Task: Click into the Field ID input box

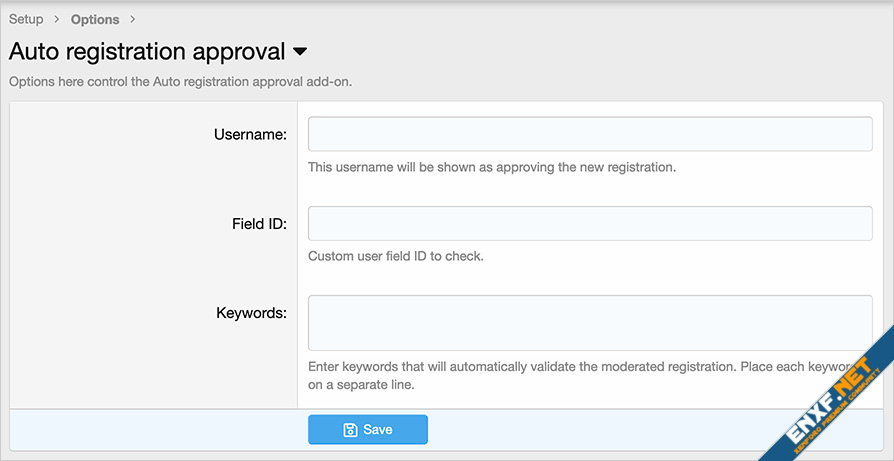Action: click(590, 223)
